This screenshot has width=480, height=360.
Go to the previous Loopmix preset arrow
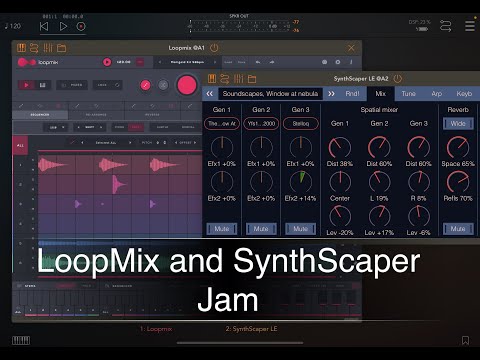click(x=160, y=62)
